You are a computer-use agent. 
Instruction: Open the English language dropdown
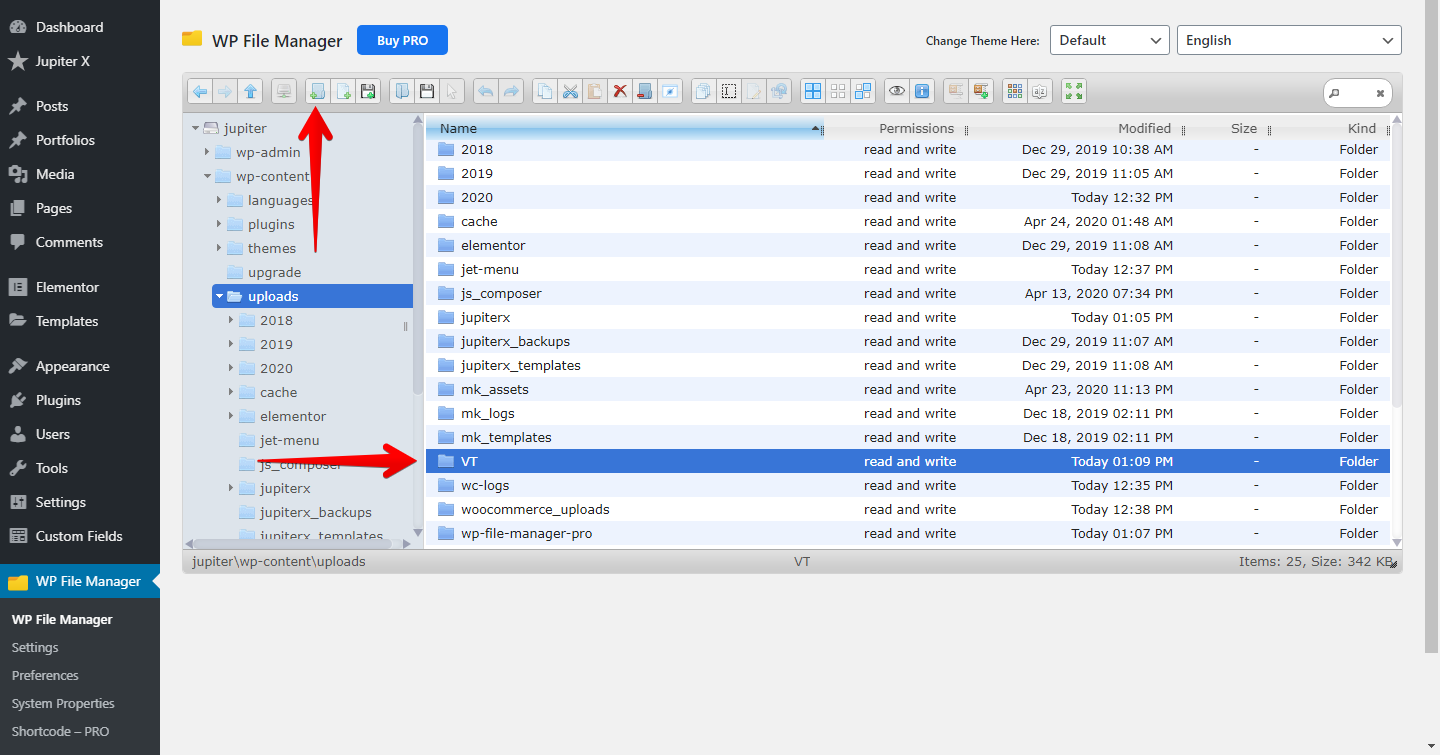[1289, 40]
